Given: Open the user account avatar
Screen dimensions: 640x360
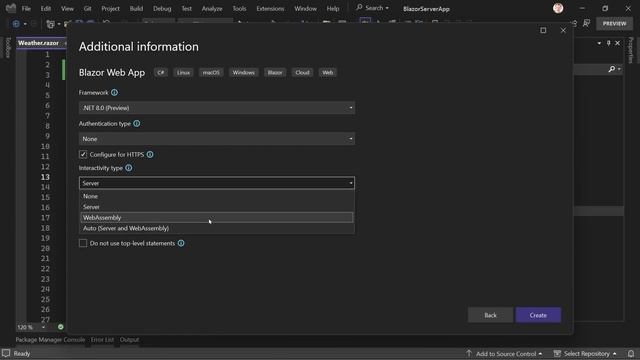Looking at the screenshot, I should (x=558, y=8).
